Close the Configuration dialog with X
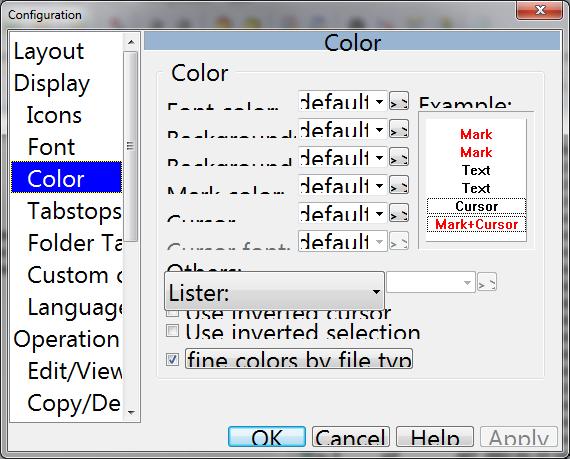This screenshot has height=459, width=570. point(539,10)
